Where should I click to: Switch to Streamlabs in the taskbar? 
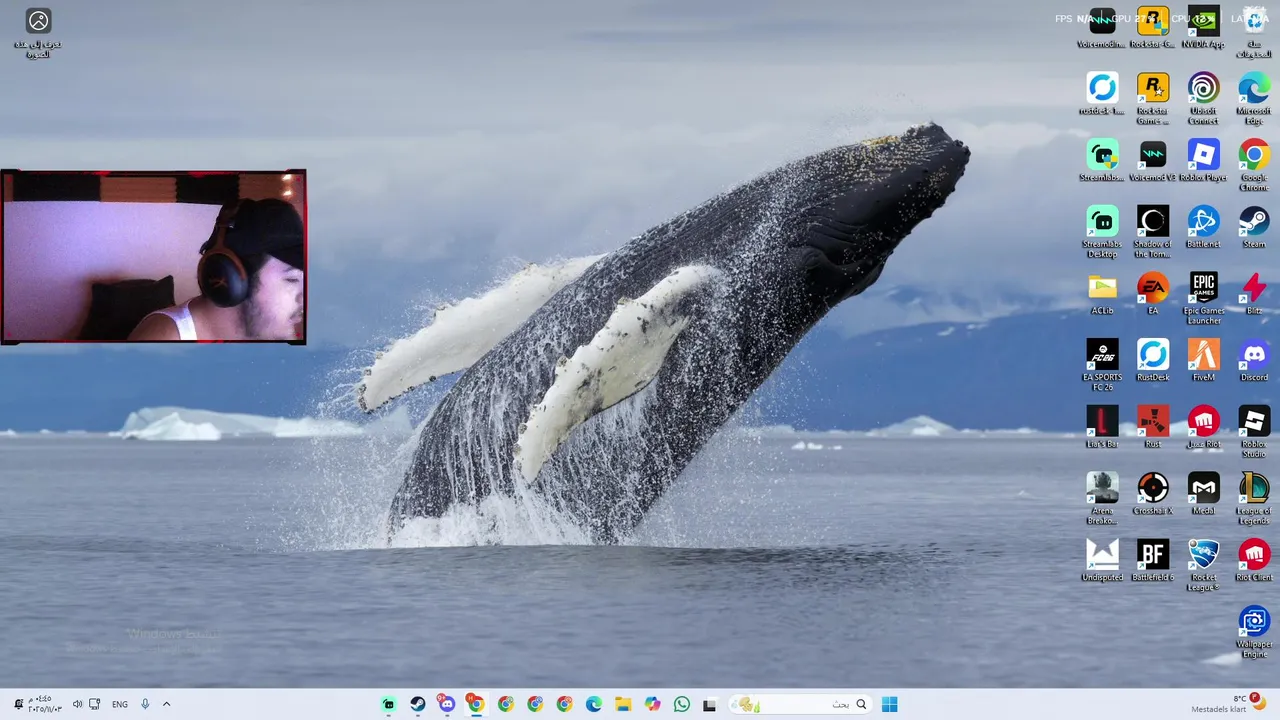coord(389,704)
